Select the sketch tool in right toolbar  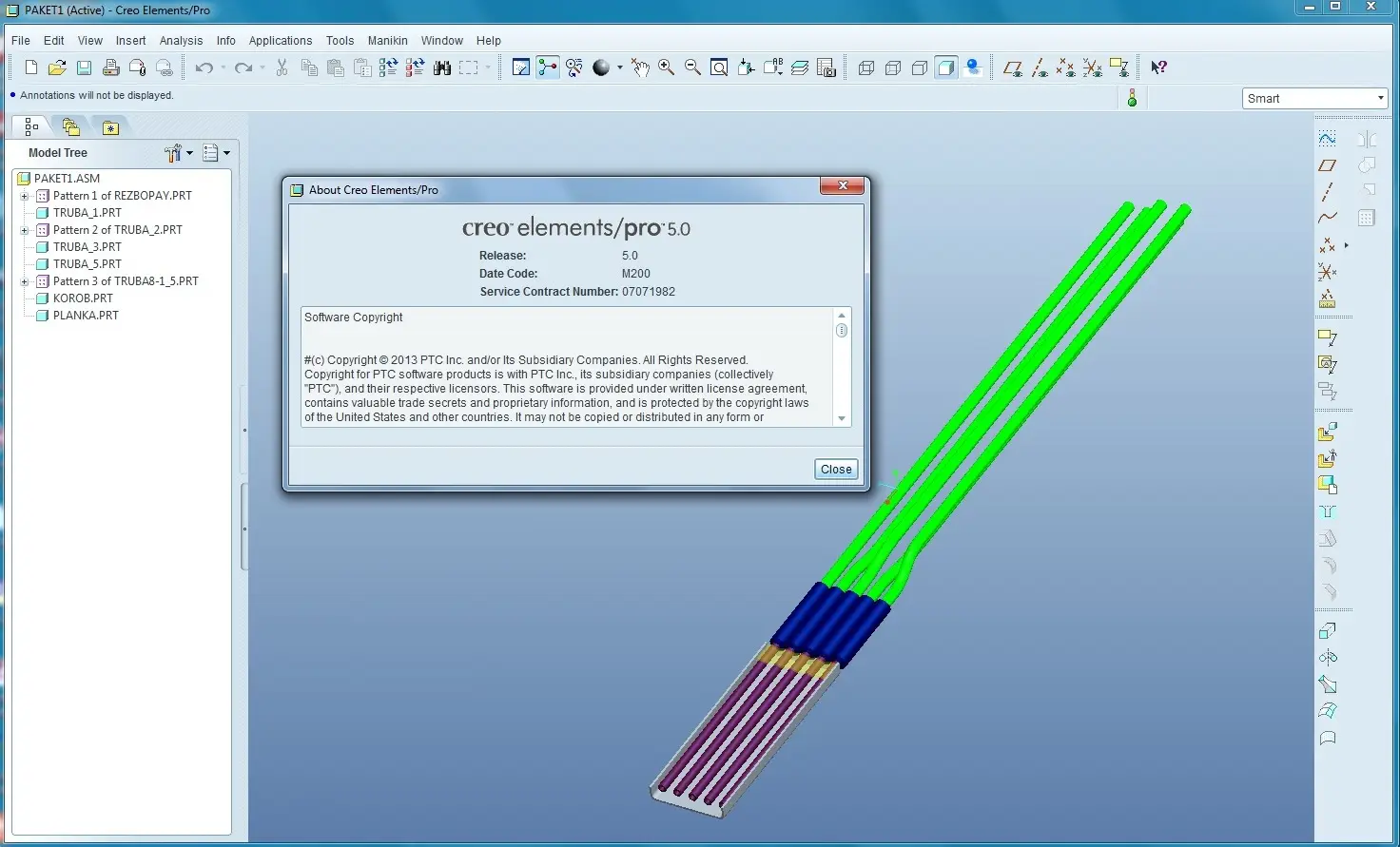pyautogui.click(x=1328, y=139)
